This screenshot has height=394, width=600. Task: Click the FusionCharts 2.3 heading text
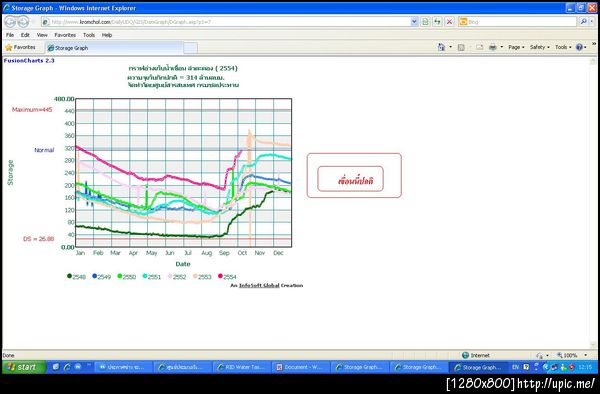click(29, 60)
